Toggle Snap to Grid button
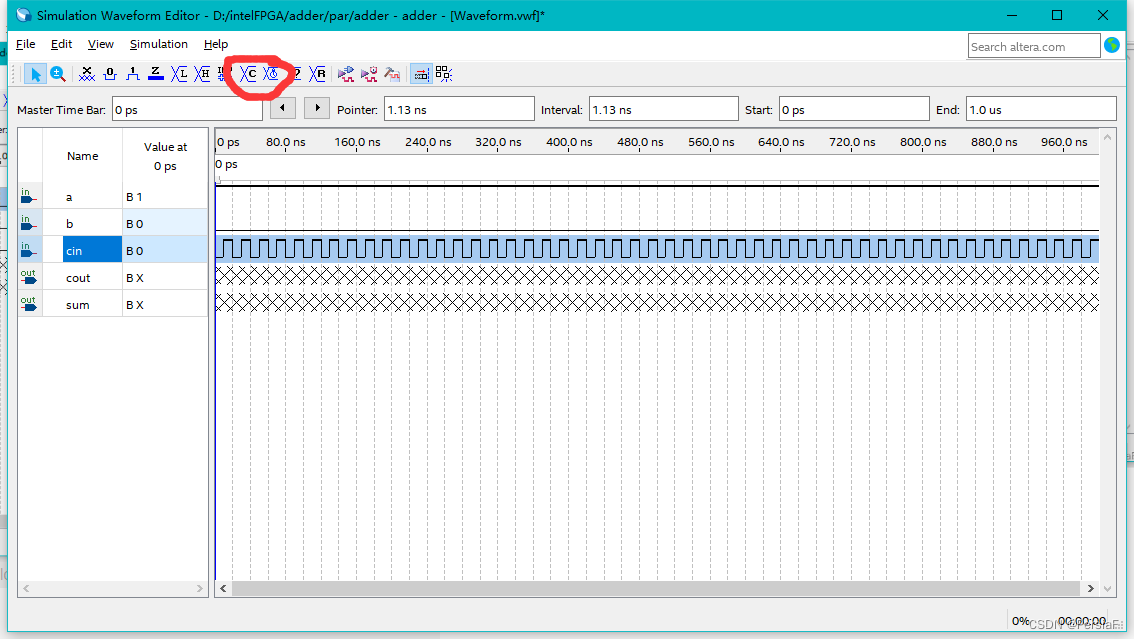Screen dimensions: 1134x639 (x=421, y=74)
